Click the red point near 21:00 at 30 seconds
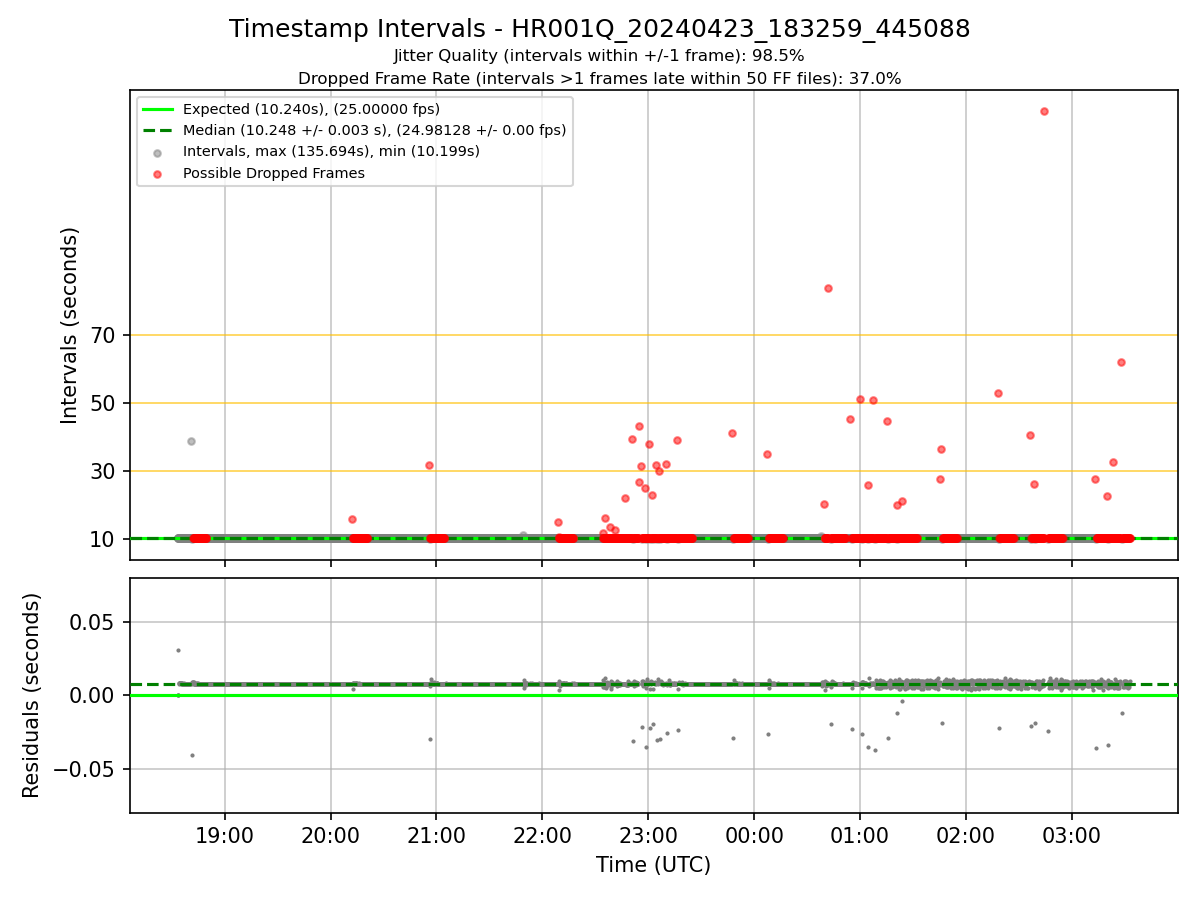Image resolution: width=1200 pixels, height=900 pixels. tap(429, 465)
